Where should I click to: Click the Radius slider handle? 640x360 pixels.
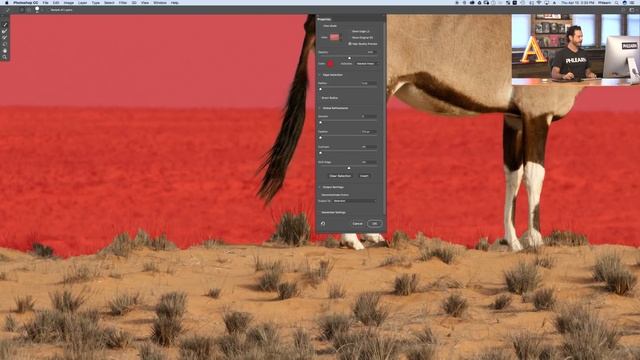tap(320, 89)
